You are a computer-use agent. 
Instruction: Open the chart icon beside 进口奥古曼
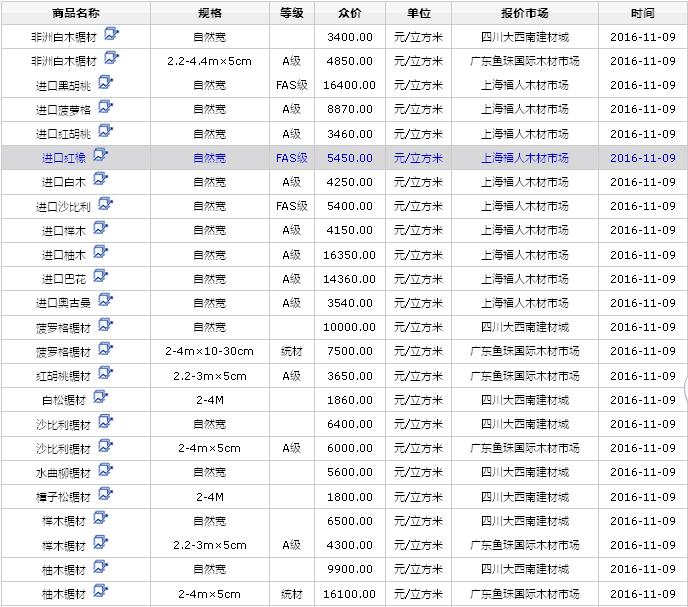(x=105, y=301)
